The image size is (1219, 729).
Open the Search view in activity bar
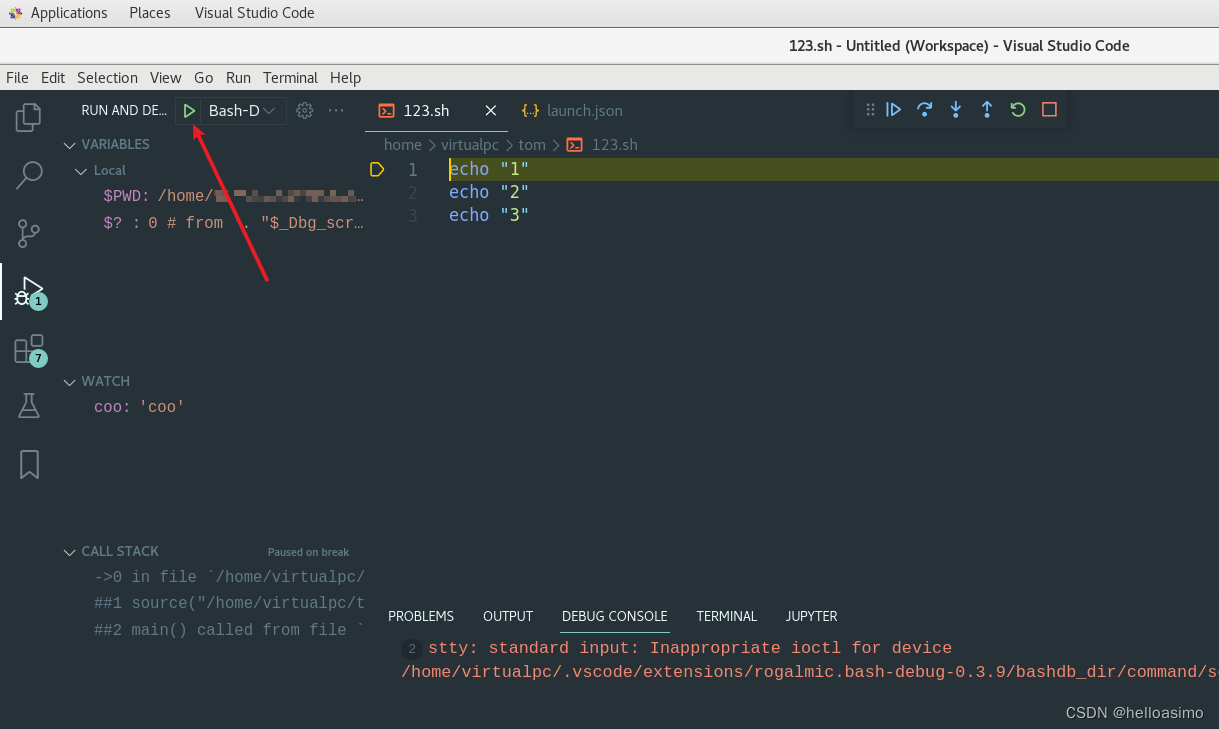click(x=29, y=176)
